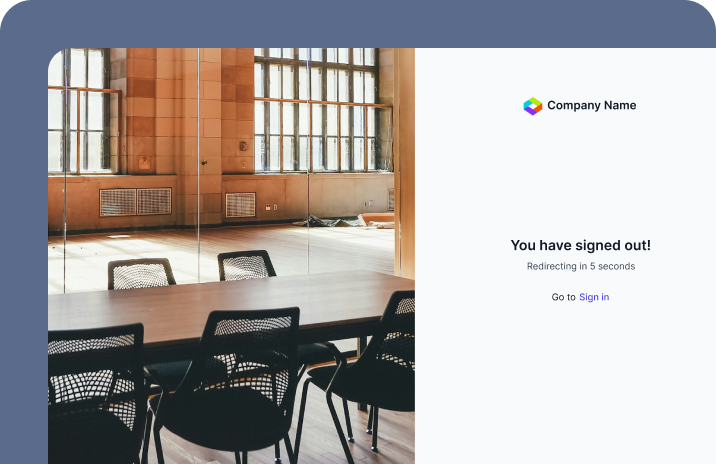The image size is (716, 464).
Task: Click the conference room photo
Action: [x=231, y=256]
